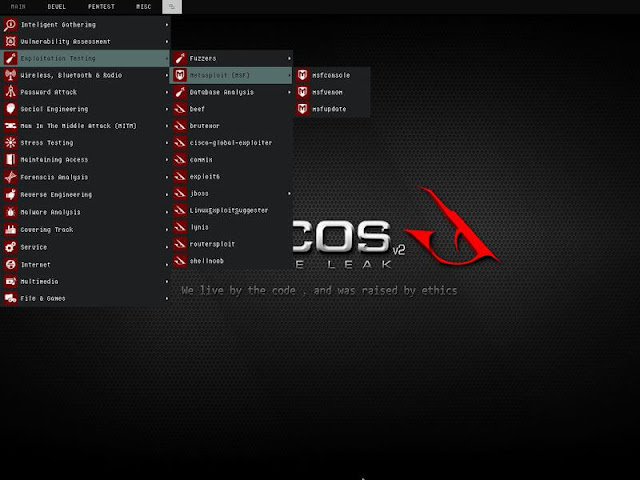The image size is (640, 480).
Task: Click the Malware Analysis bug icon
Action: tap(11, 212)
